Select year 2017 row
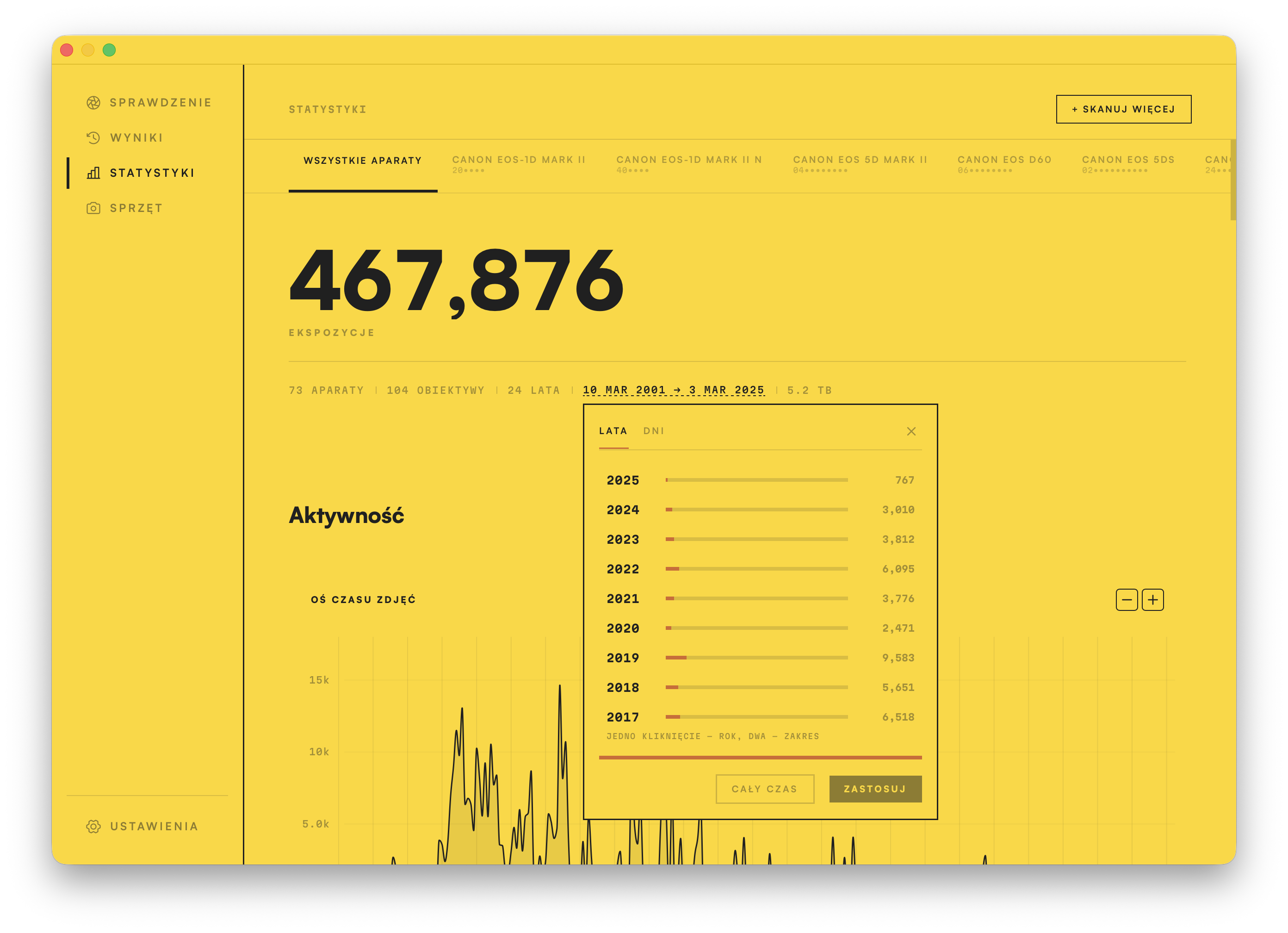1288x933 pixels. pos(760,716)
